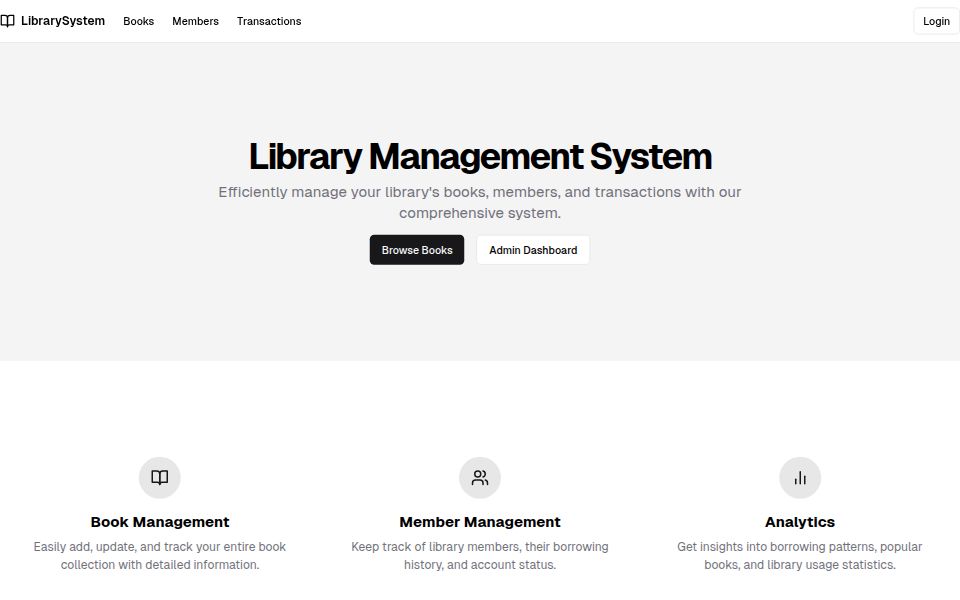
Task: Select Transactions from the top navigation
Action: click(268, 21)
